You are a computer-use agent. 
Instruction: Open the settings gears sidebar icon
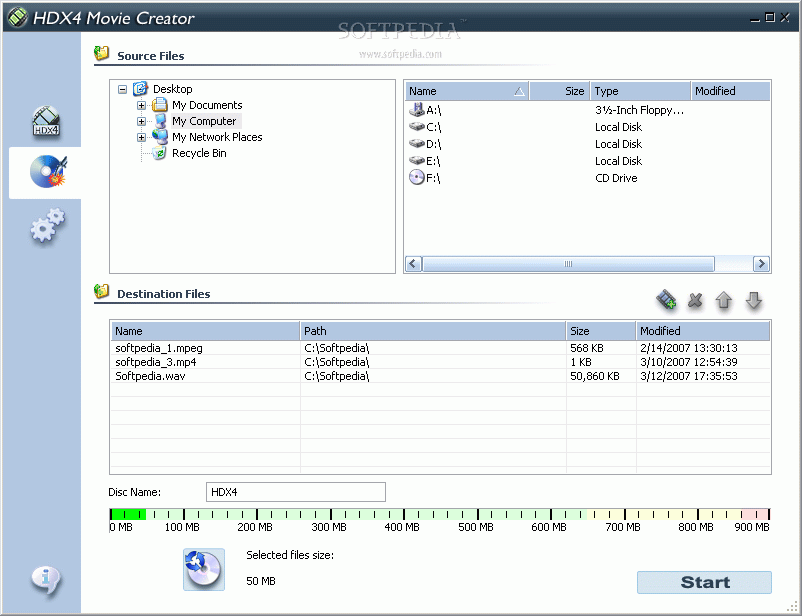[48, 225]
